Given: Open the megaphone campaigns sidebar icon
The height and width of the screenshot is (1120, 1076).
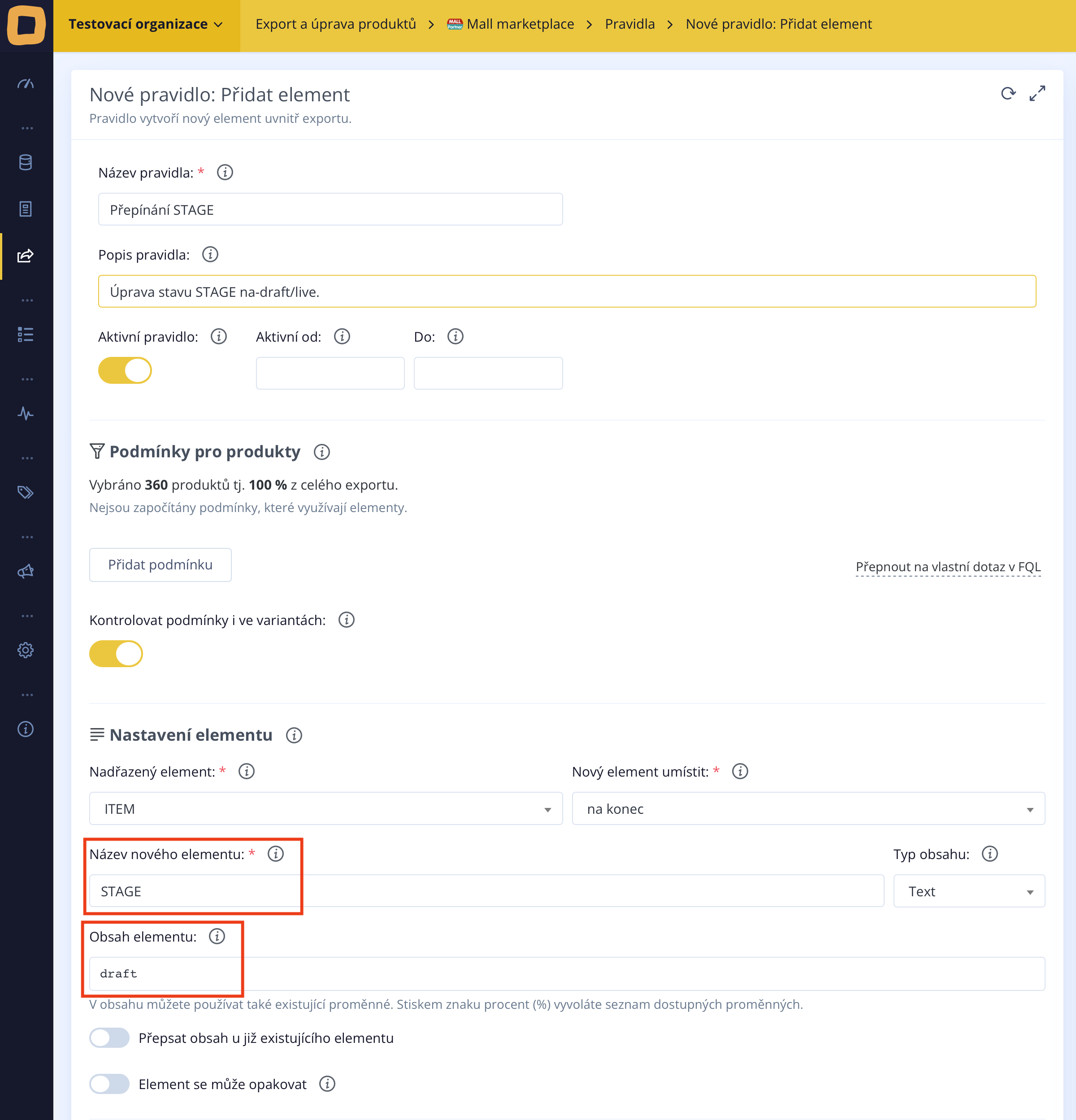Looking at the screenshot, I should (26, 571).
